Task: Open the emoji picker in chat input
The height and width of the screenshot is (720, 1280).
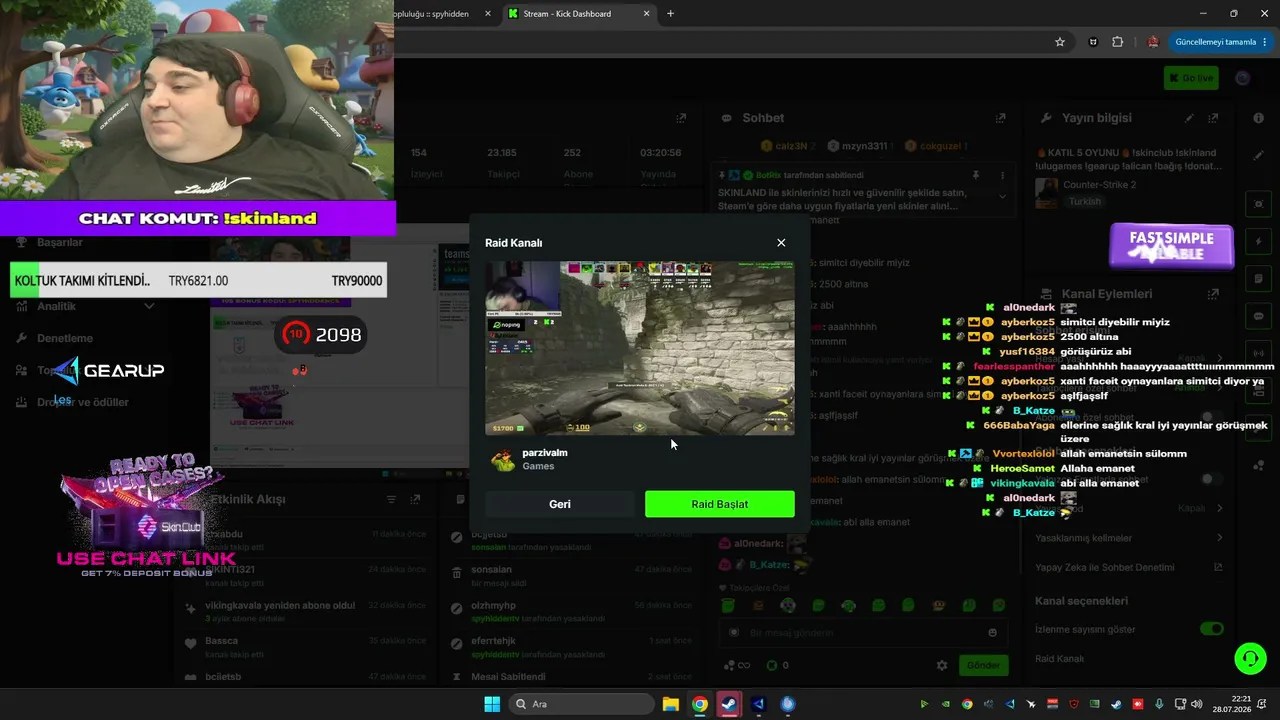Action: coord(992,632)
